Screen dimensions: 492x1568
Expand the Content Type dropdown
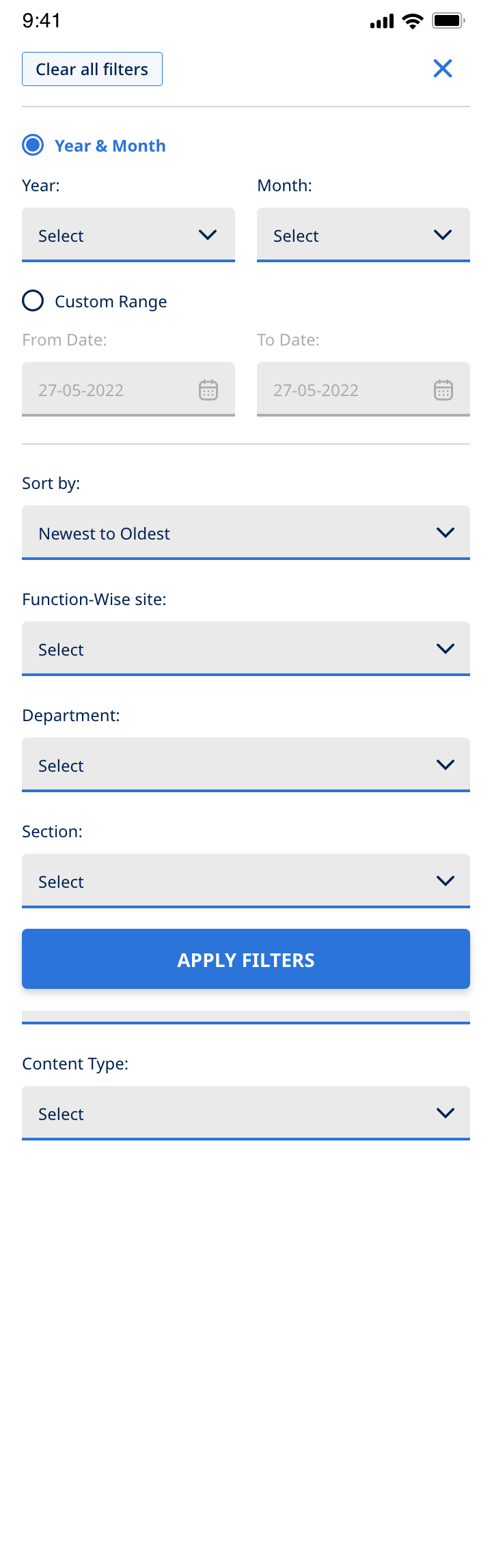[x=246, y=1113]
